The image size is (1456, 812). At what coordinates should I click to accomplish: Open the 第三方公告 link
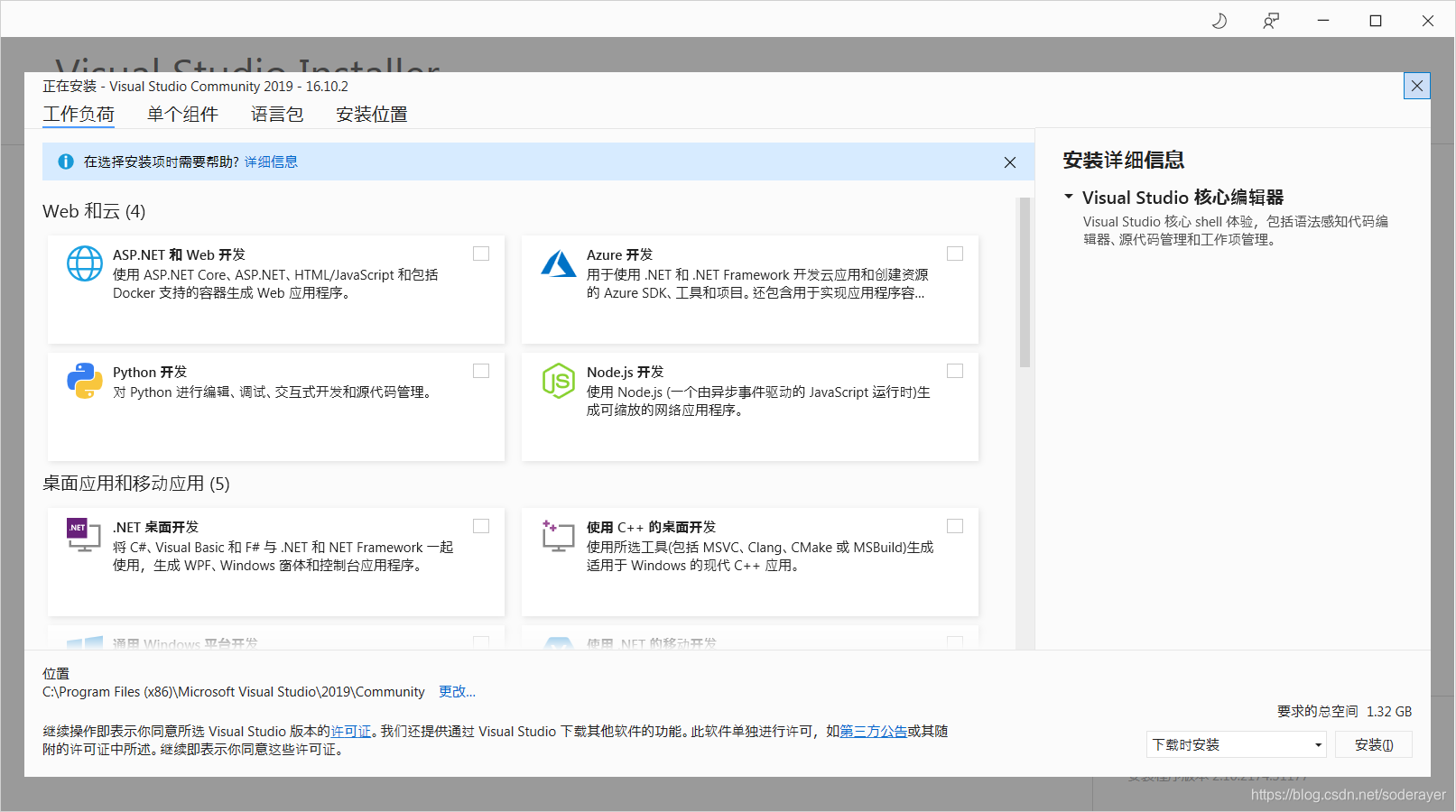point(874,731)
